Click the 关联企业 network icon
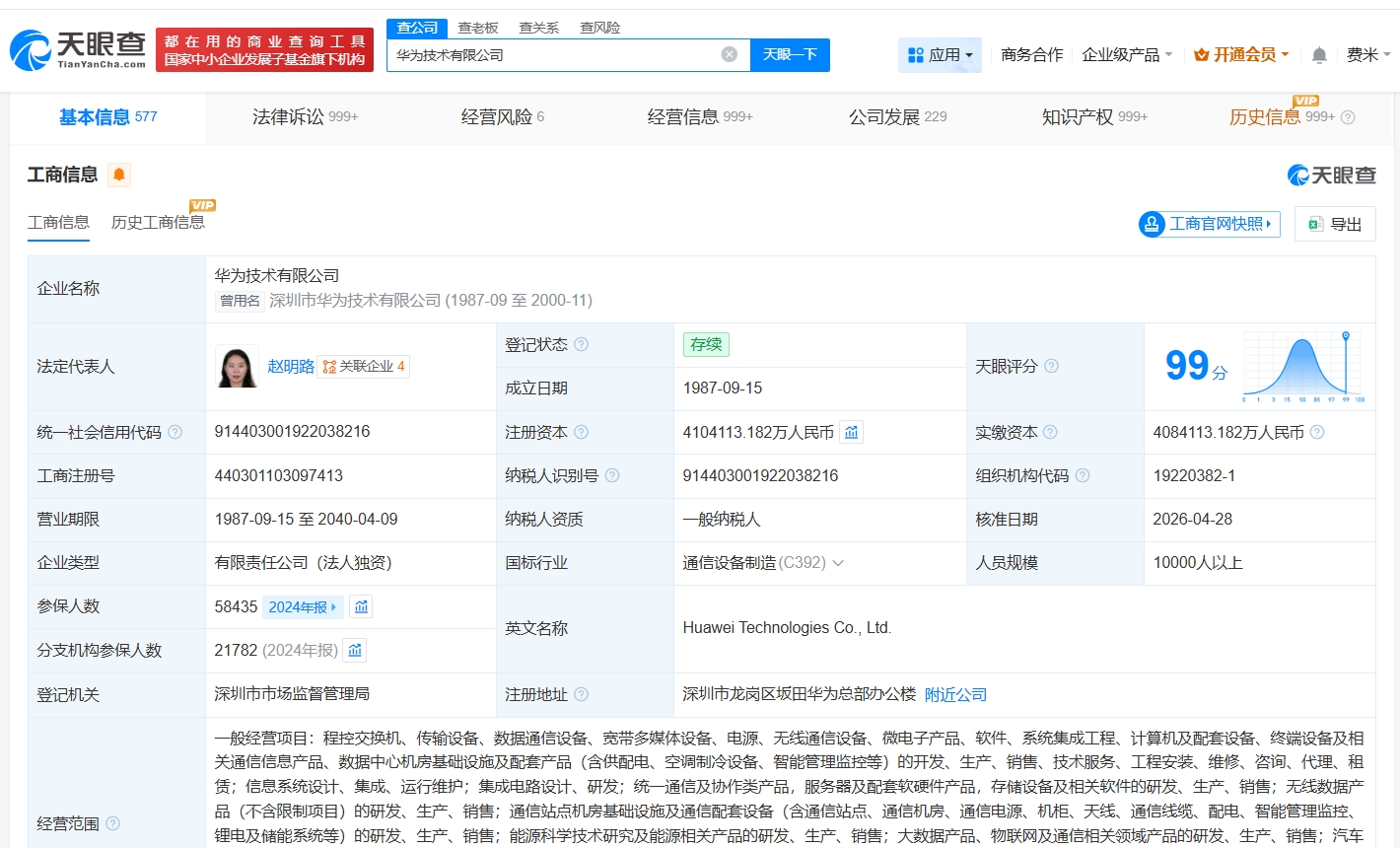Image resolution: width=1400 pixels, height=848 pixels. [329, 367]
